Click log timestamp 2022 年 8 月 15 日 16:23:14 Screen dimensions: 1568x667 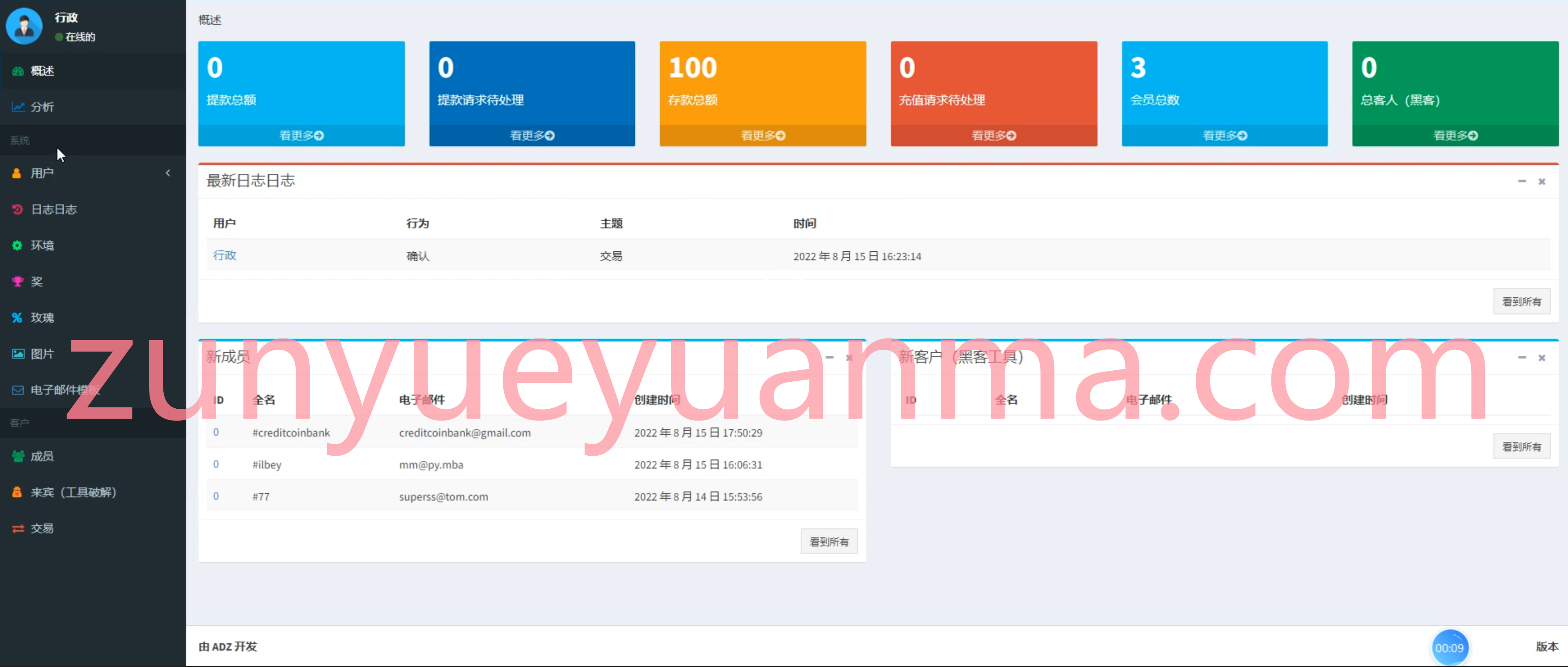(857, 256)
